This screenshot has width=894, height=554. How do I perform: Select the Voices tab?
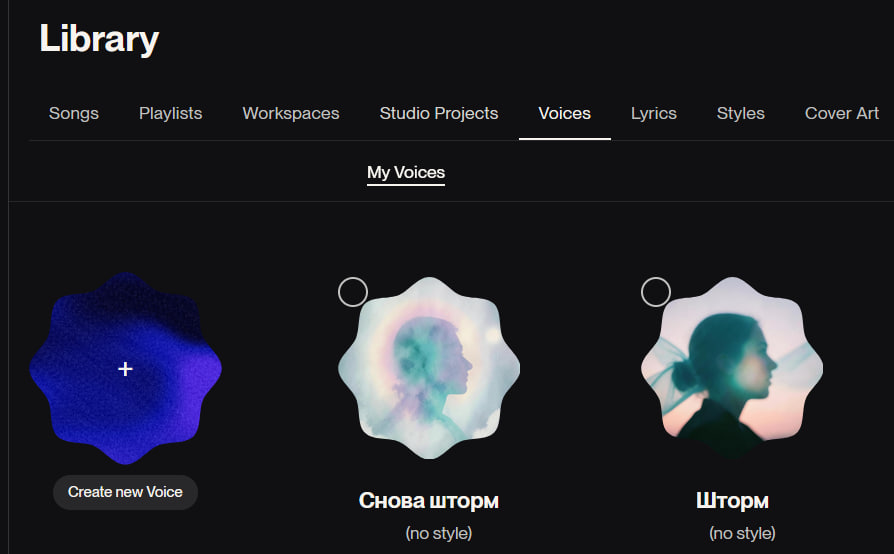564,113
